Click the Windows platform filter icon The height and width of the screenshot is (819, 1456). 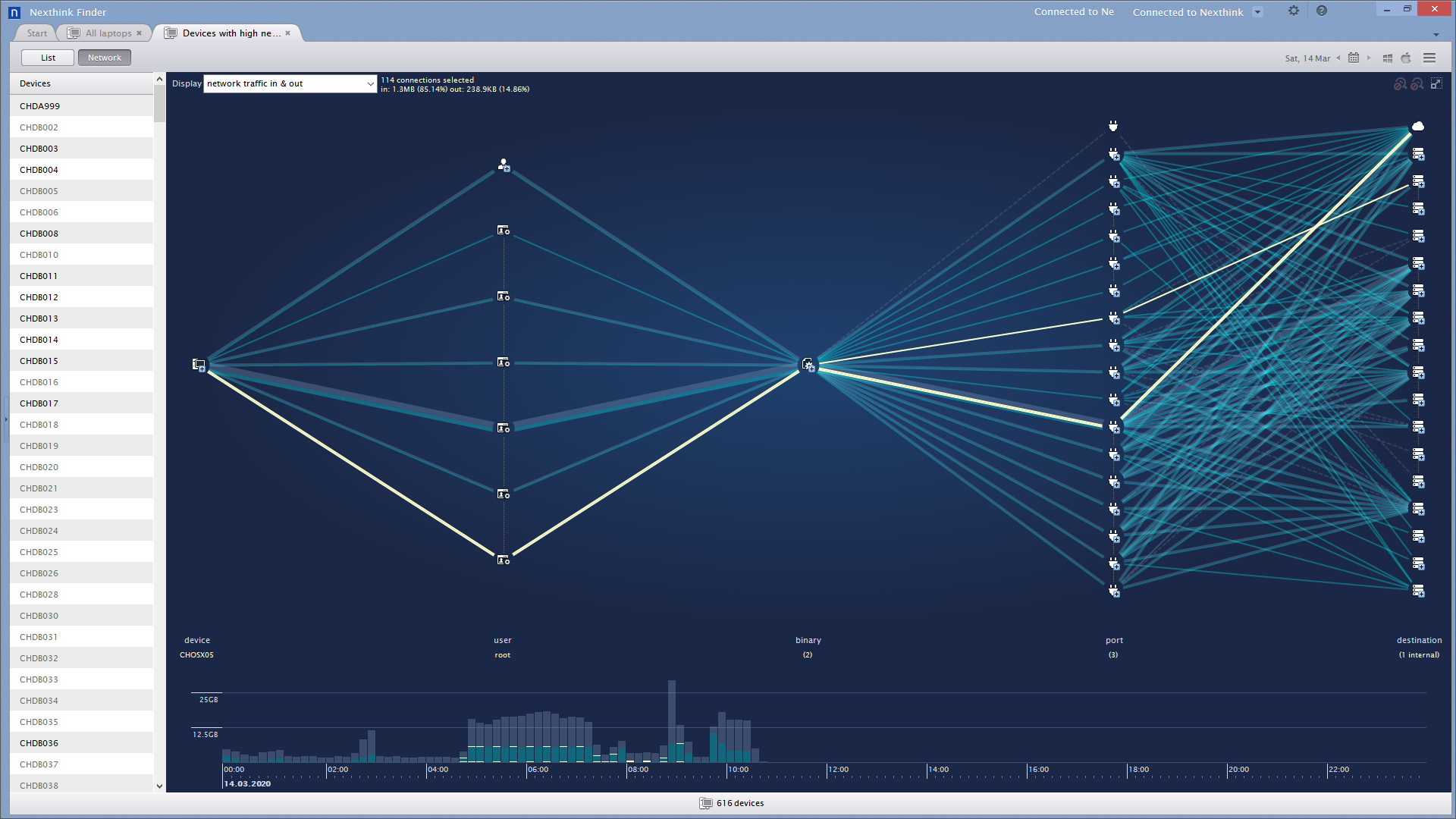(x=1388, y=58)
